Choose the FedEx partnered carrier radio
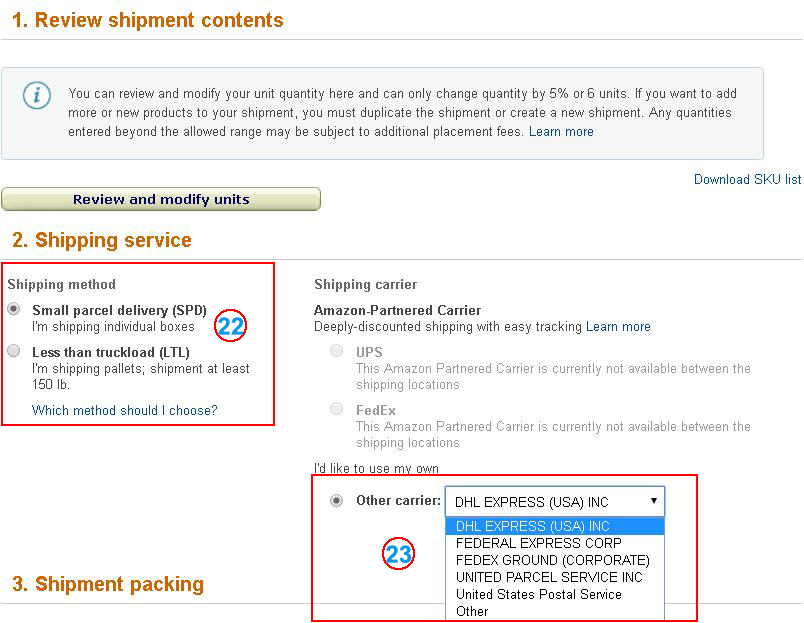 [337, 410]
